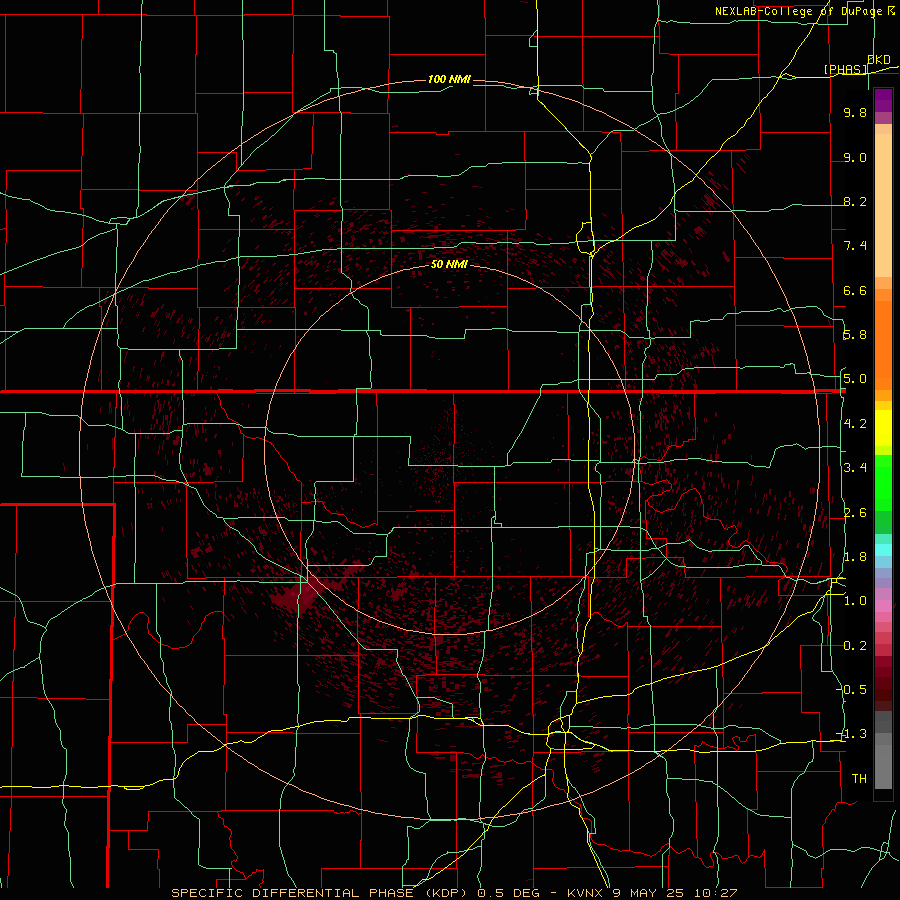Click the 6.6 value on the color scale
Image resolution: width=900 pixels, height=900 pixels.
[855, 290]
